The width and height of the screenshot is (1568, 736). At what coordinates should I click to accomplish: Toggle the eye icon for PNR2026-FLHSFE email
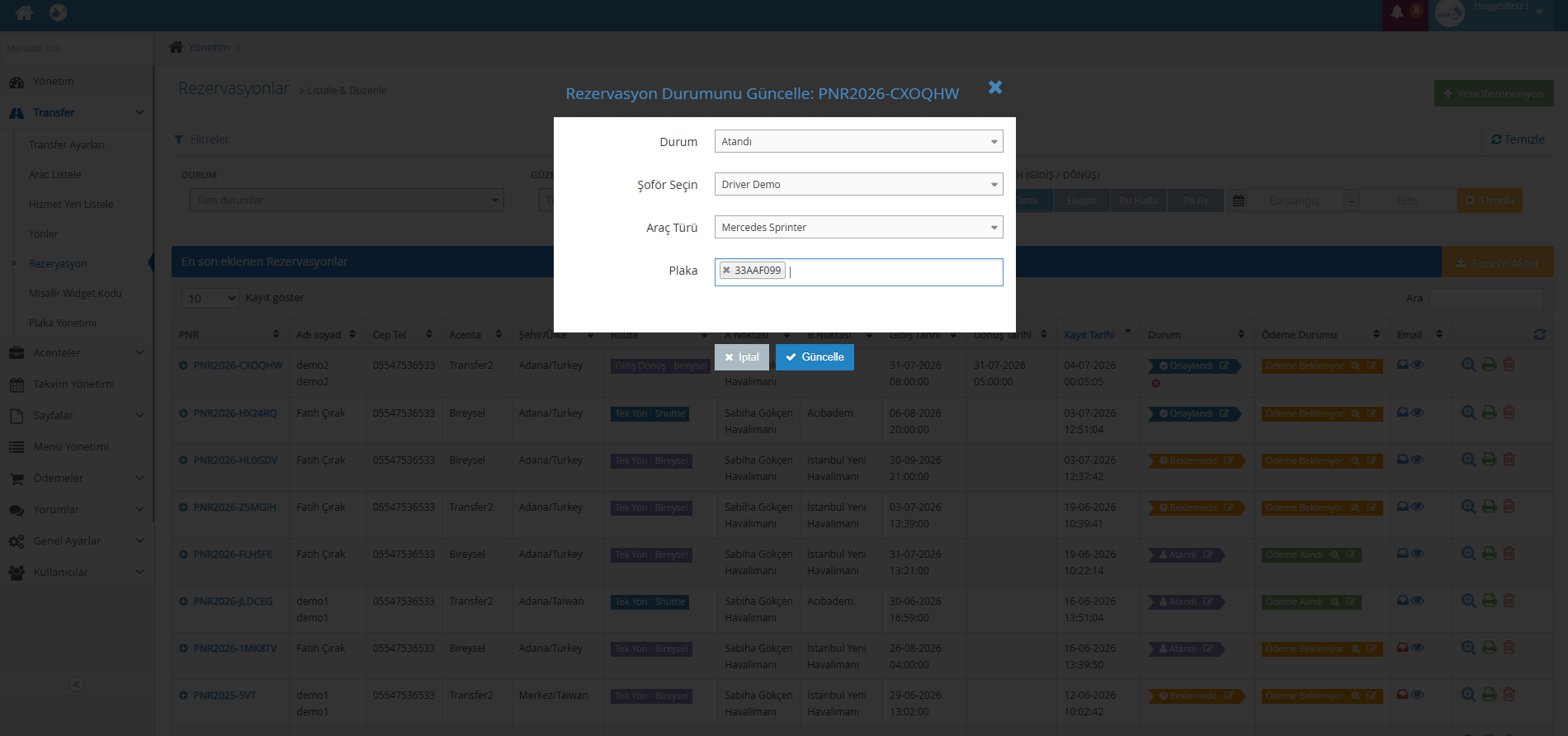[x=1417, y=554]
